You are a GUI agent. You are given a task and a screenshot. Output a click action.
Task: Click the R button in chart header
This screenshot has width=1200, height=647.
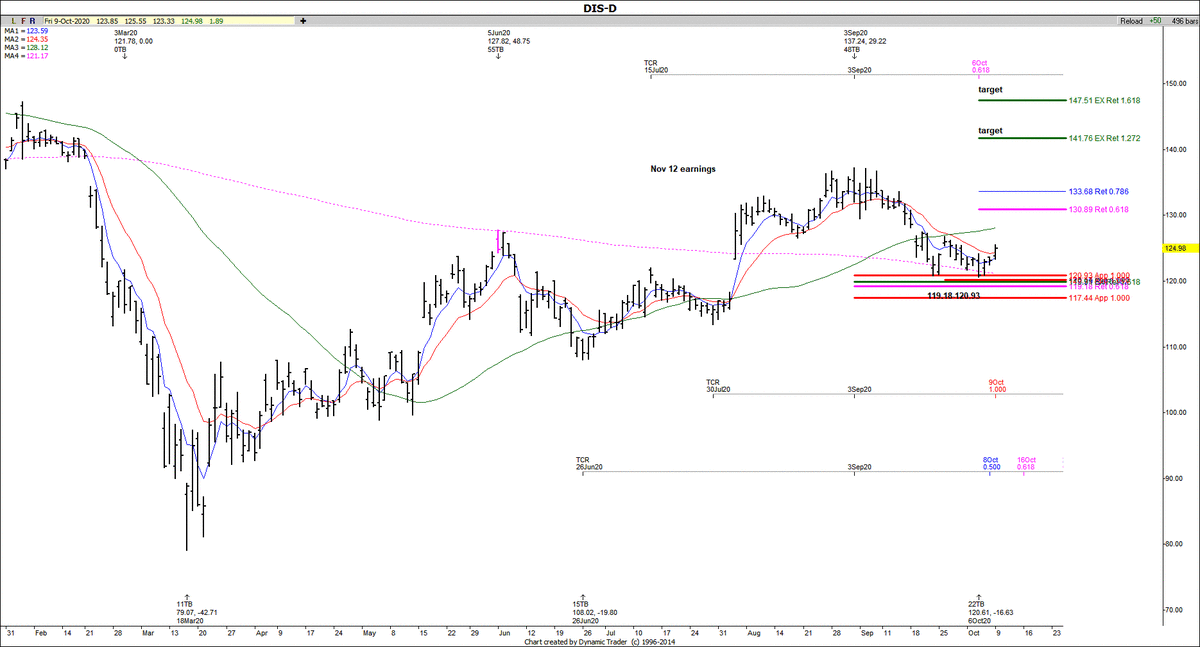[x=32, y=20]
